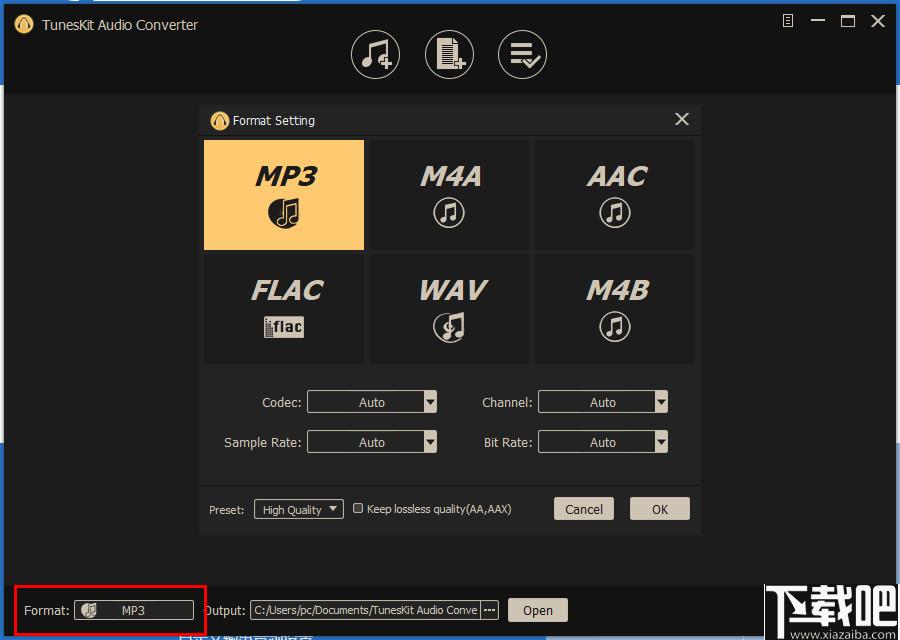Enable Keep lossless quality checkbox
Screen dimensions: 900x640
(358, 508)
